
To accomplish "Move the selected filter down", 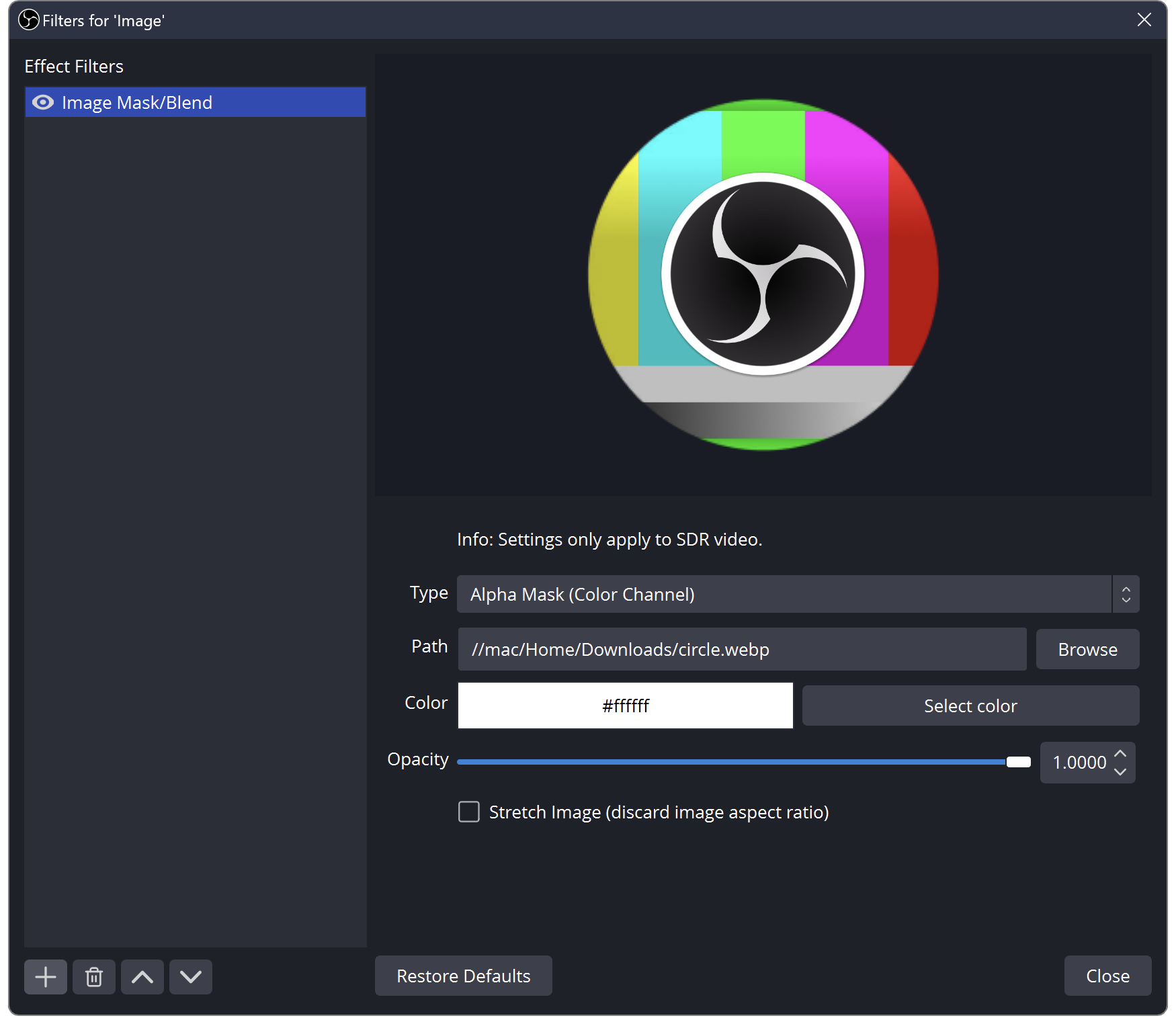I will [x=190, y=976].
